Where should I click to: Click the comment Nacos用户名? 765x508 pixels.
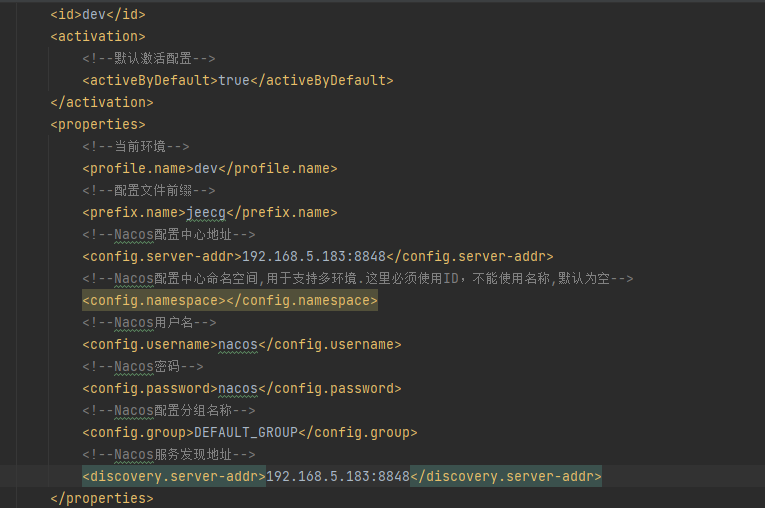click(149, 323)
